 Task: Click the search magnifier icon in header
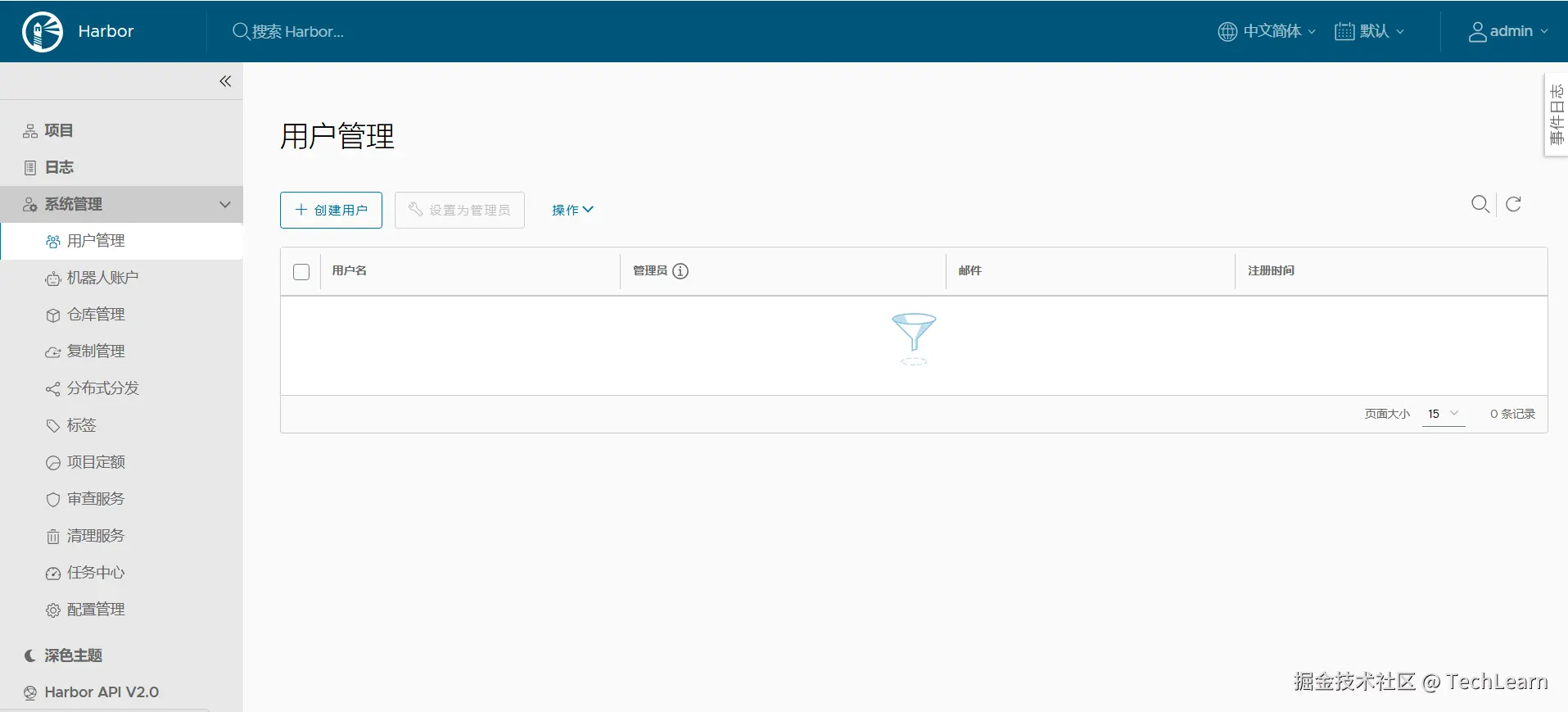click(x=241, y=31)
